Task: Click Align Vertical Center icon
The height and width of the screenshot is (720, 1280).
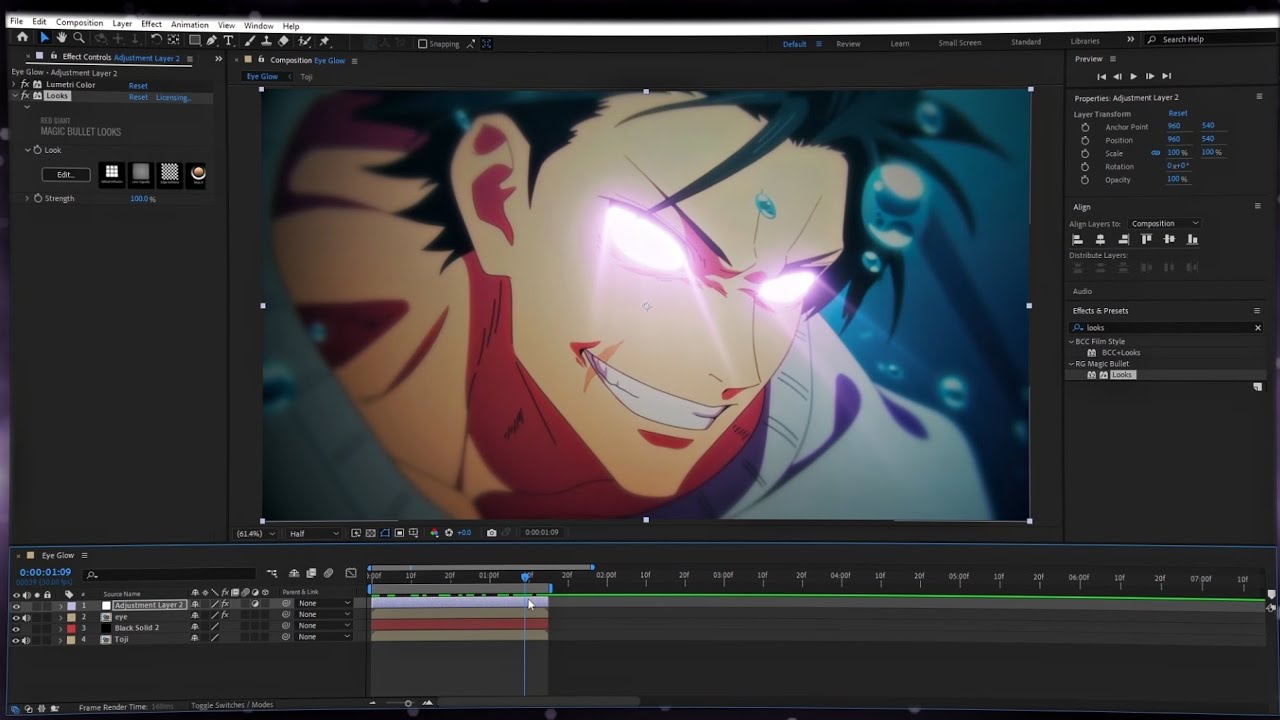Action: pyautogui.click(x=1169, y=239)
